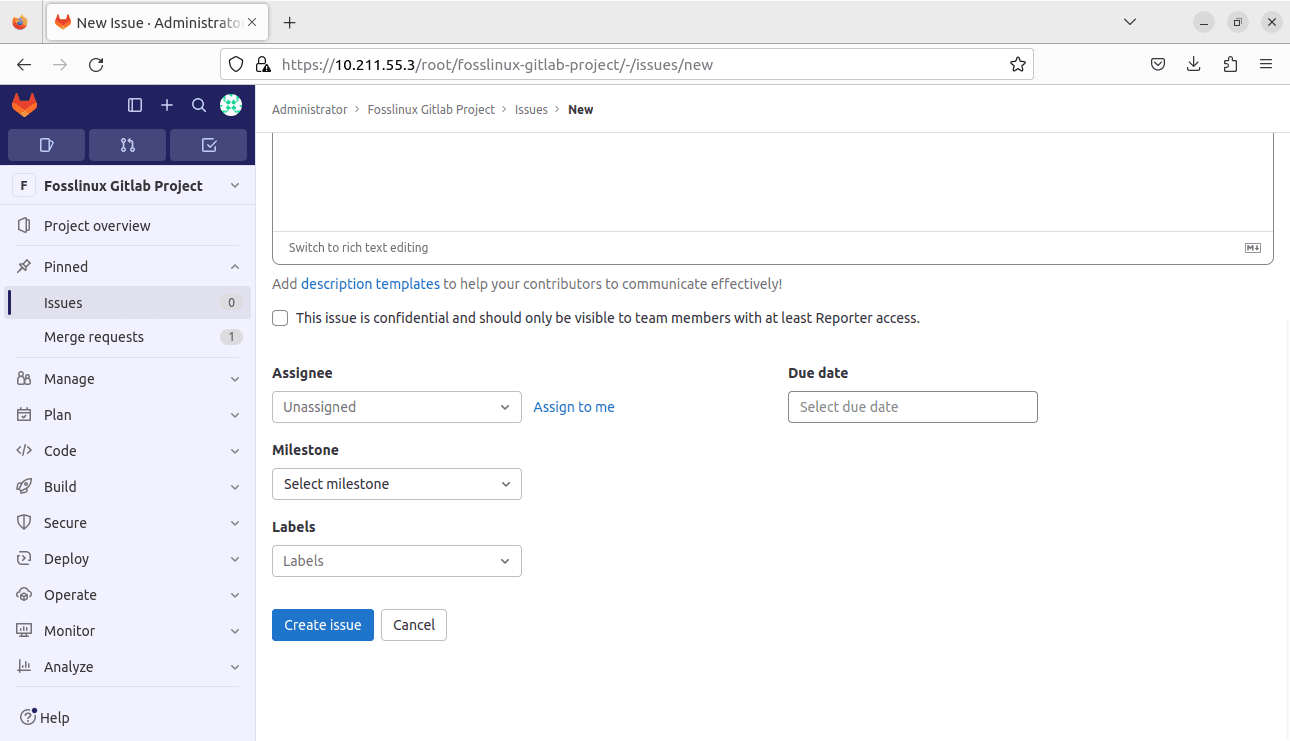The height and width of the screenshot is (741, 1290).
Task: Click the Cancel button
Action: click(x=414, y=625)
